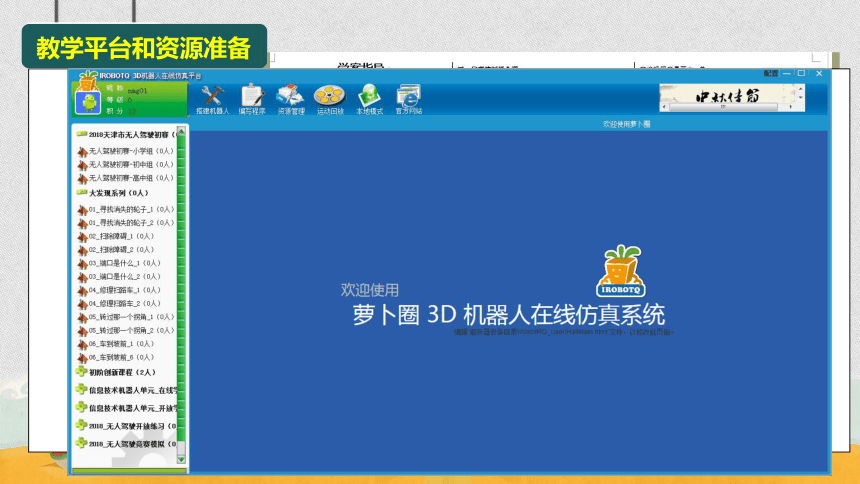Close the IROBOTQ simulation window
860x484 pixels.
coord(819,74)
